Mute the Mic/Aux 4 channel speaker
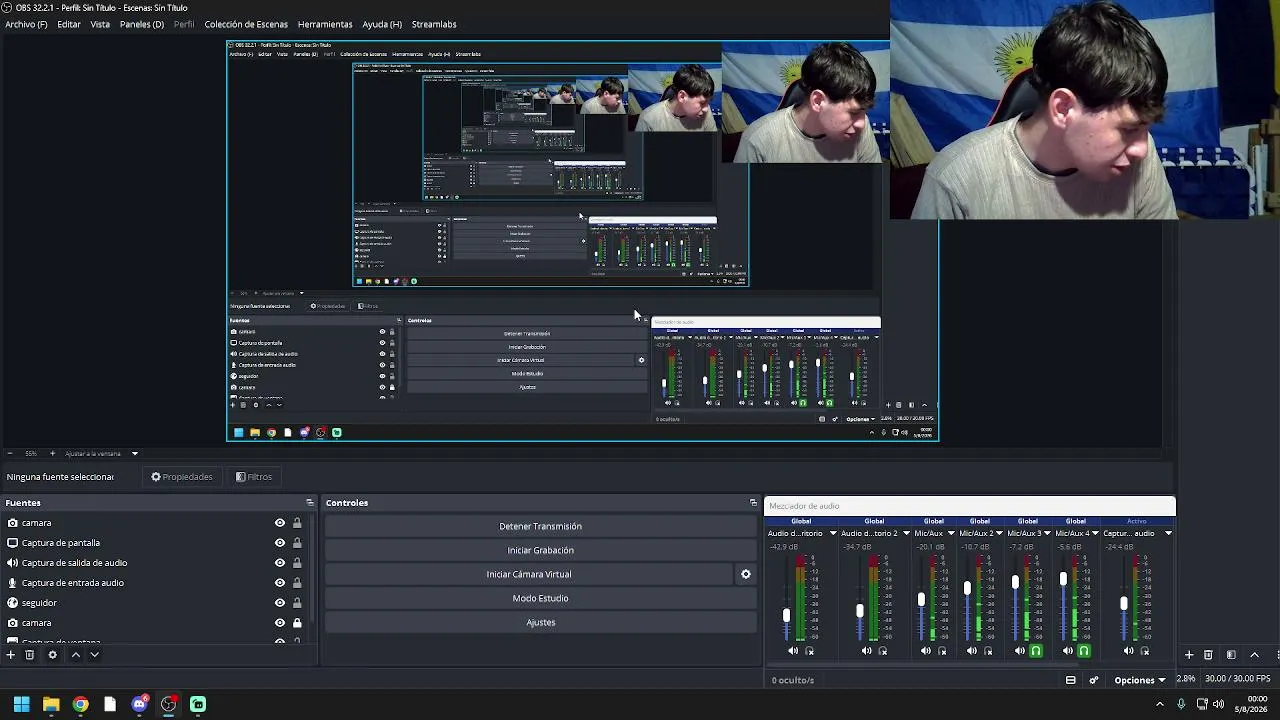Image resolution: width=1280 pixels, height=720 pixels. tap(1067, 651)
